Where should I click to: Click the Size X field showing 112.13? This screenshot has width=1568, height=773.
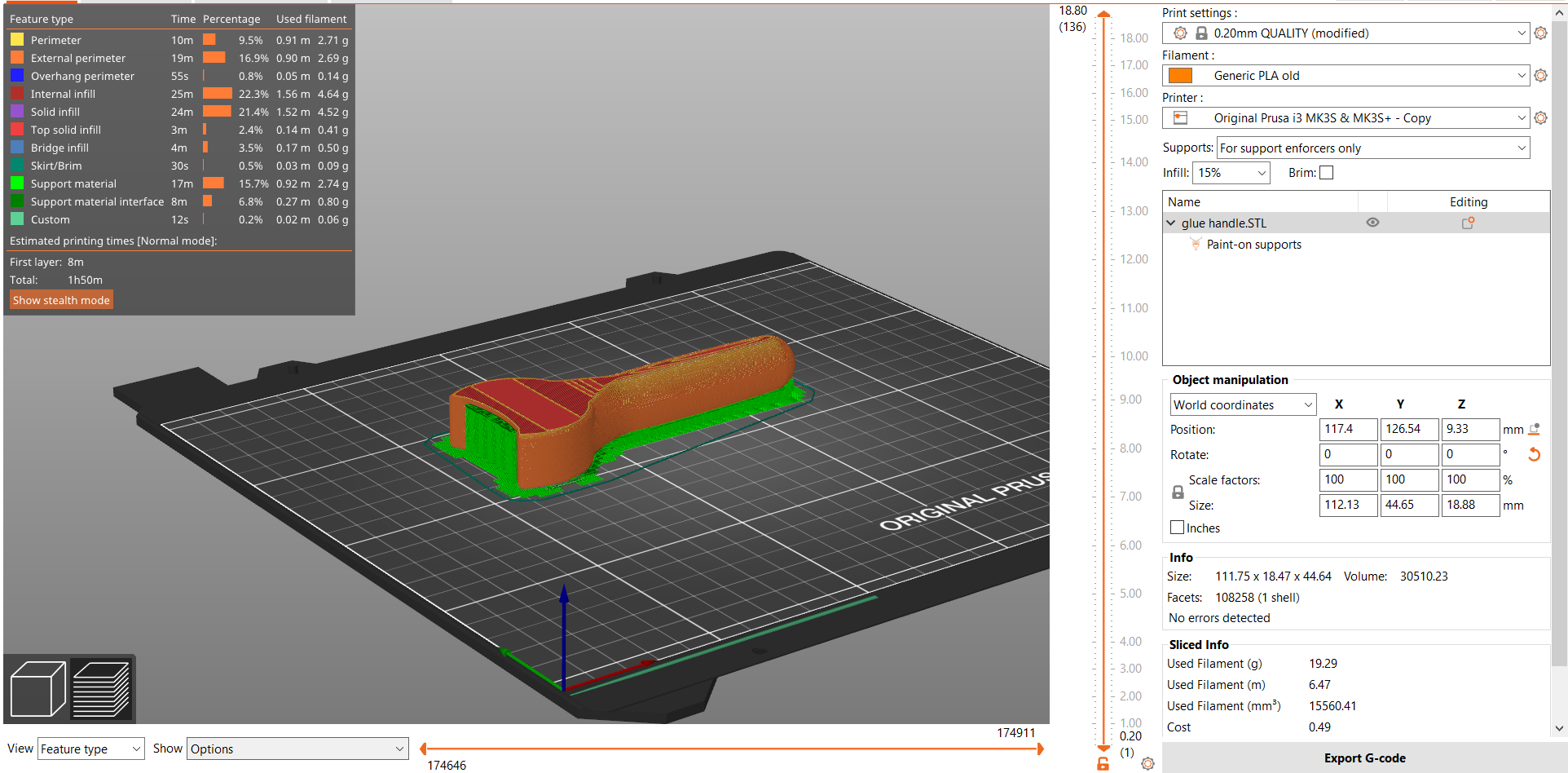coord(1348,505)
